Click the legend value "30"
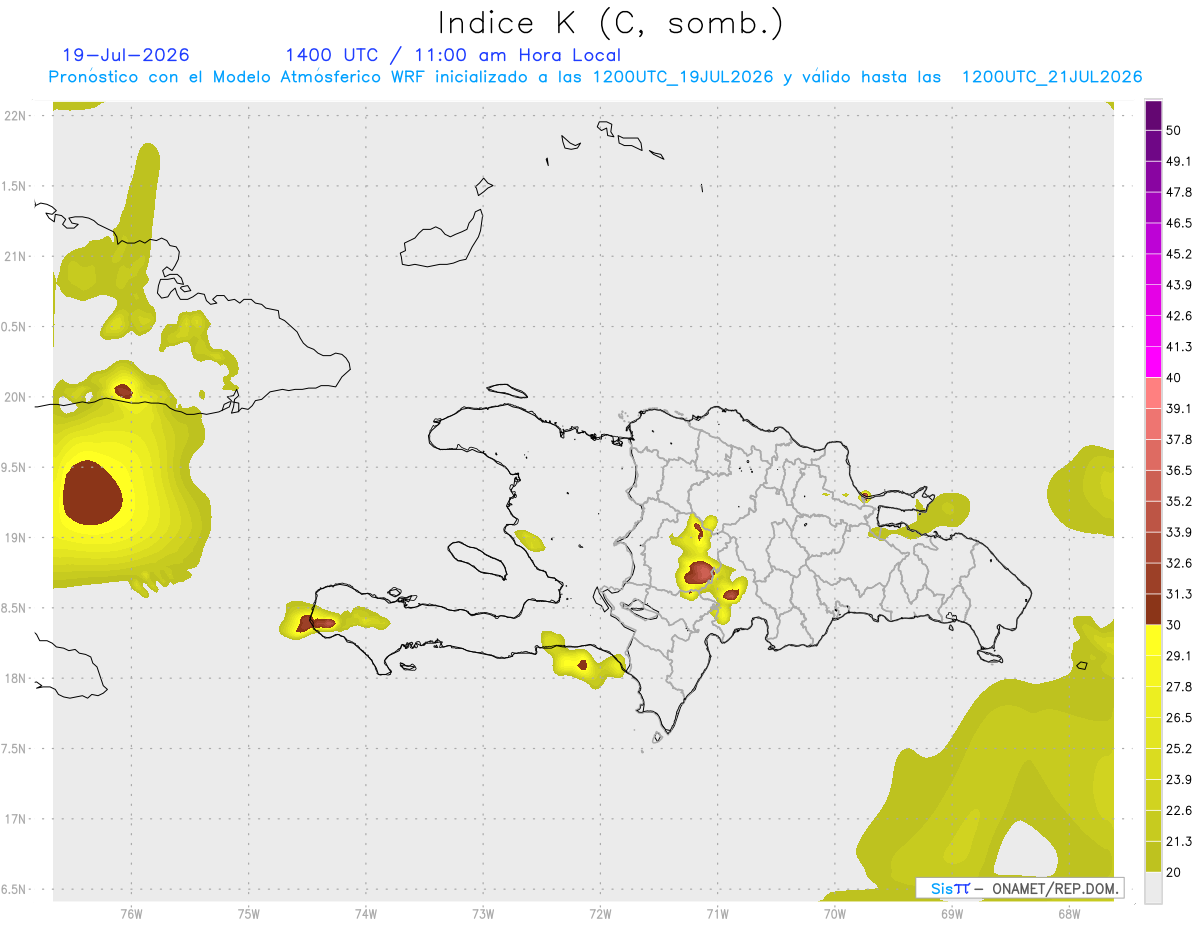The height and width of the screenshot is (927, 1200). point(1174,625)
